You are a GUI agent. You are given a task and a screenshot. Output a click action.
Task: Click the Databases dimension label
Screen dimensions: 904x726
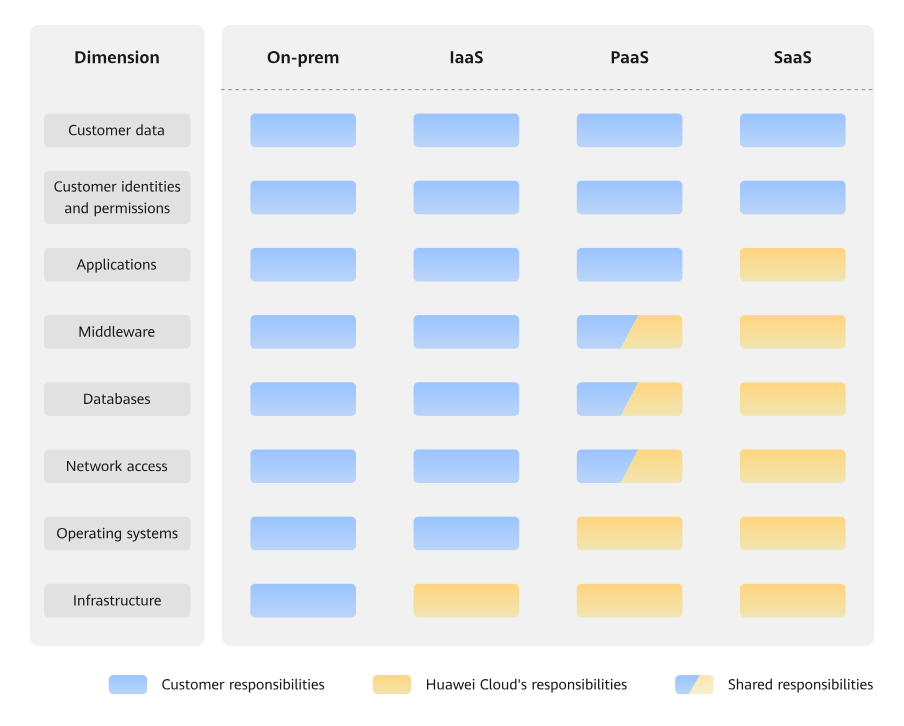click(117, 399)
